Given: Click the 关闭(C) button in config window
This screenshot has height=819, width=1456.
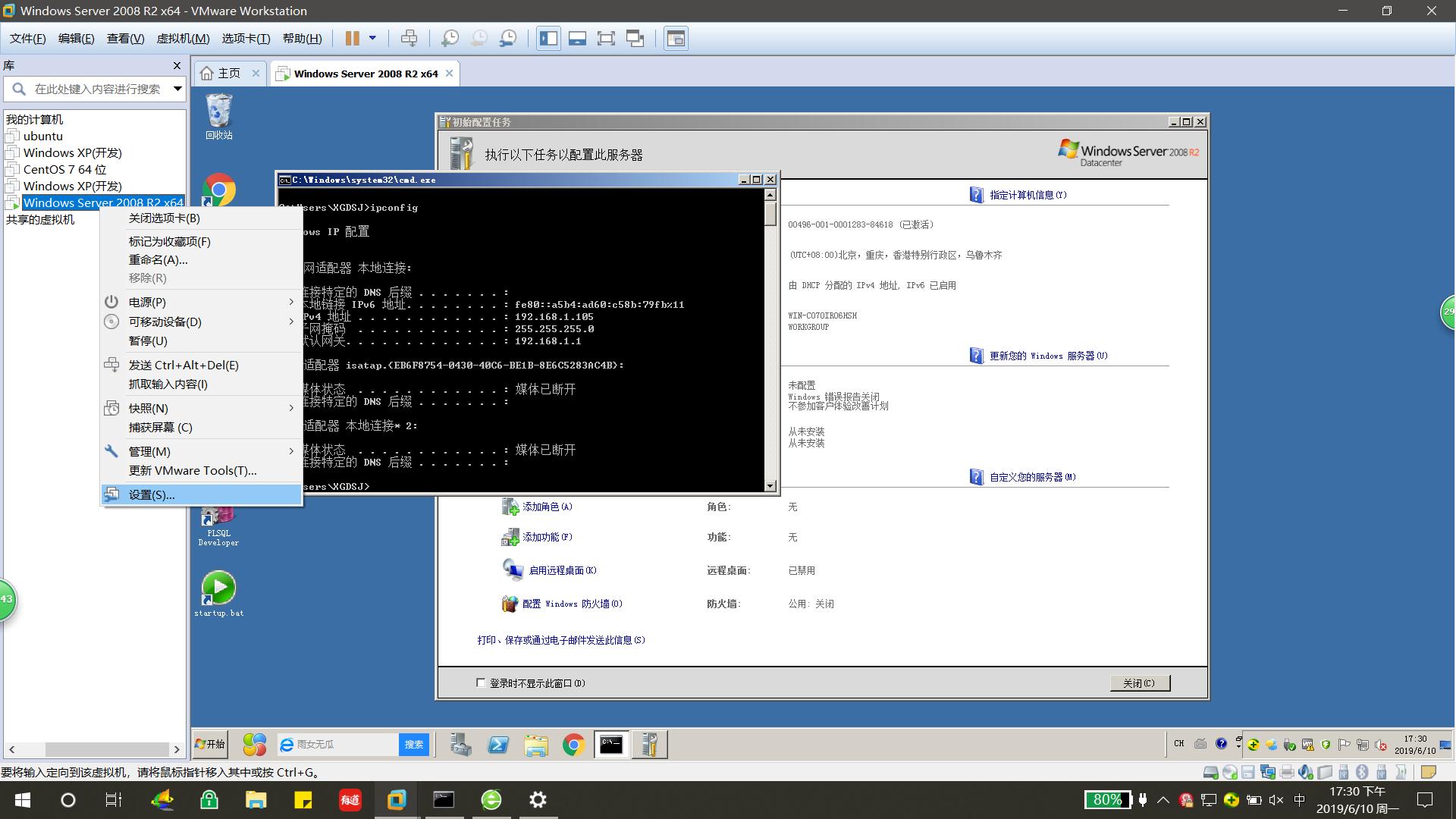Looking at the screenshot, I should [1139, 682].
